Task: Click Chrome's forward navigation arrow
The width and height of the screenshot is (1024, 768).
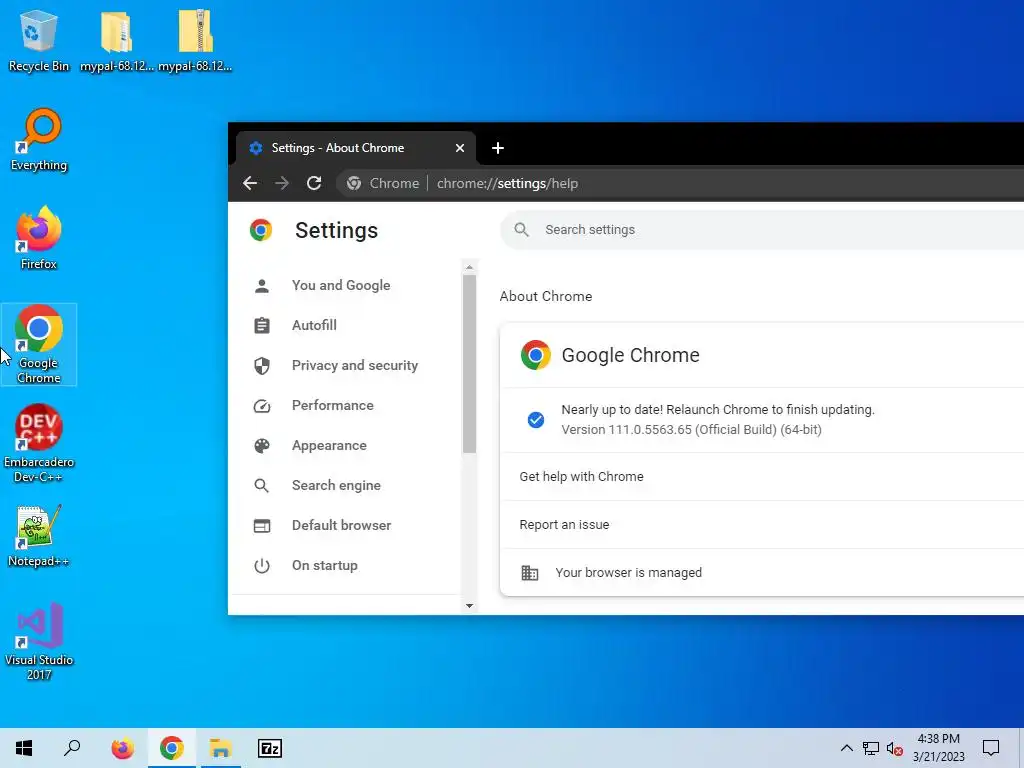Action: (282, 184)
